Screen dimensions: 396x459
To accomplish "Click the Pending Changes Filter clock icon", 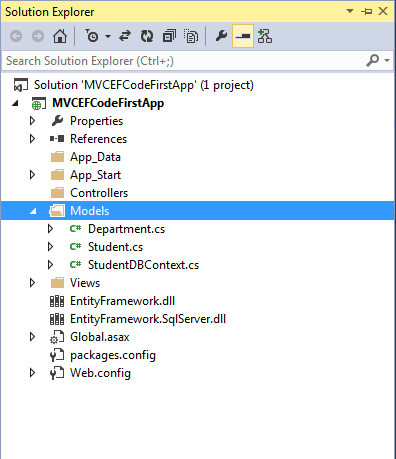I will pos(92,36).
